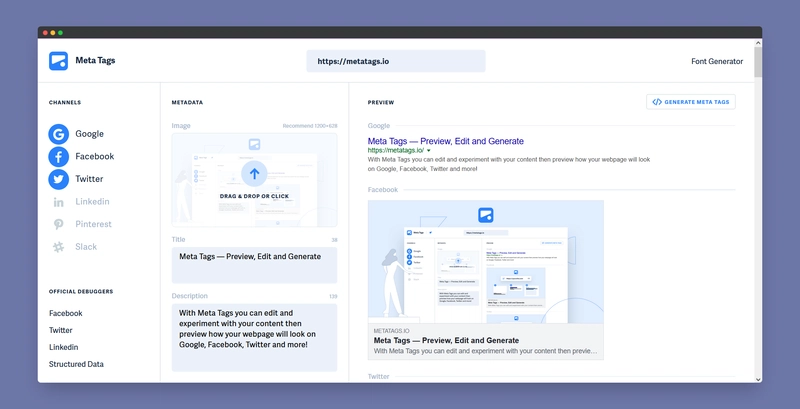The height and width of the screenshot is (409, 800).
Task: Click the Facebook preview card image
Action: [x=486, y=262]
